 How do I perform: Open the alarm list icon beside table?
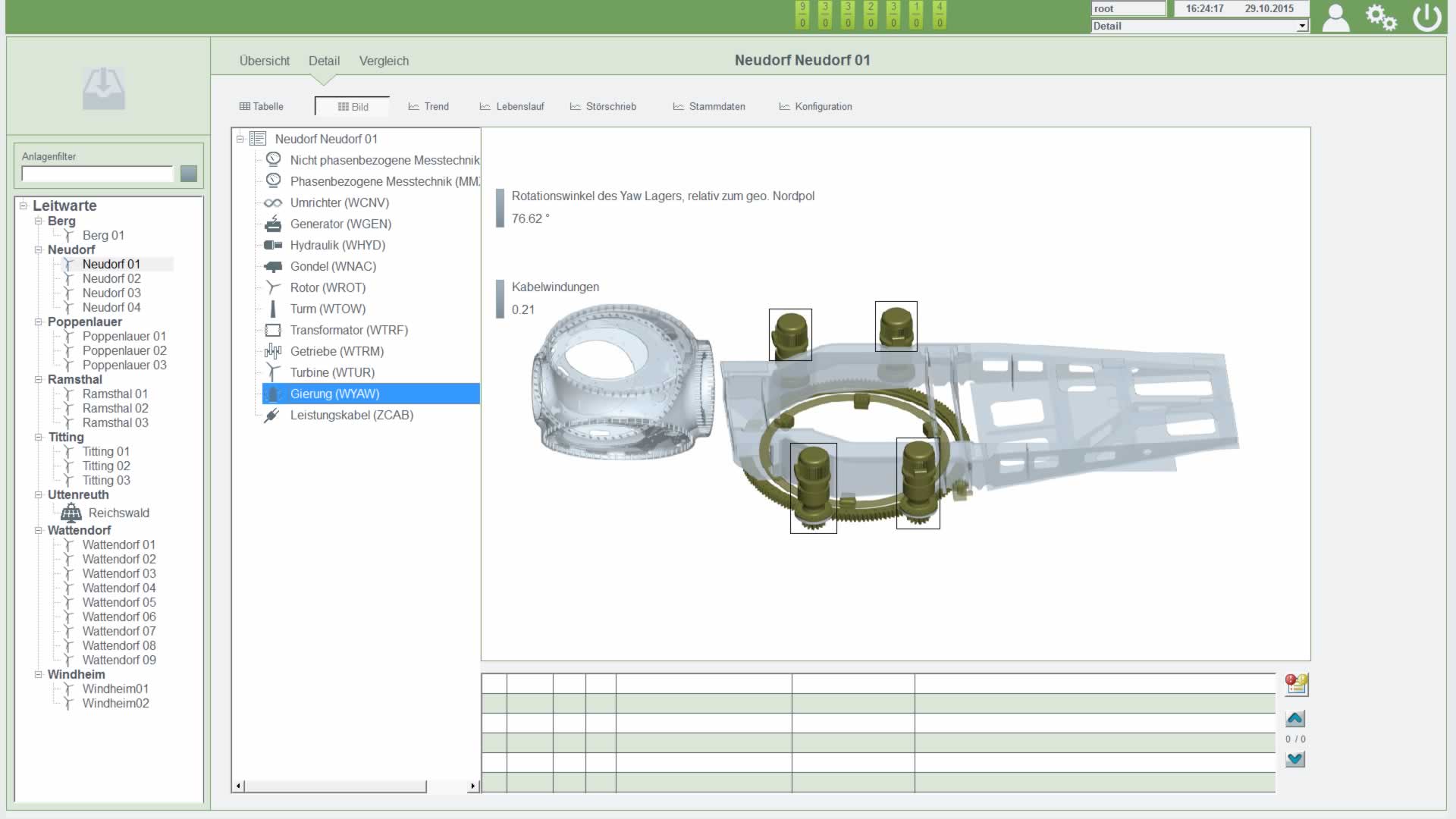pos(1296,685)
